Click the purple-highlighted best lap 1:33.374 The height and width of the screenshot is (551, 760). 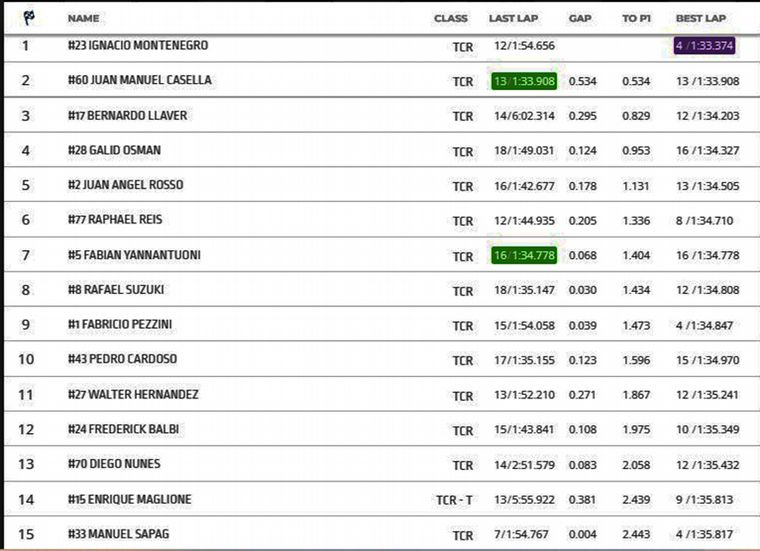(707, 46)
